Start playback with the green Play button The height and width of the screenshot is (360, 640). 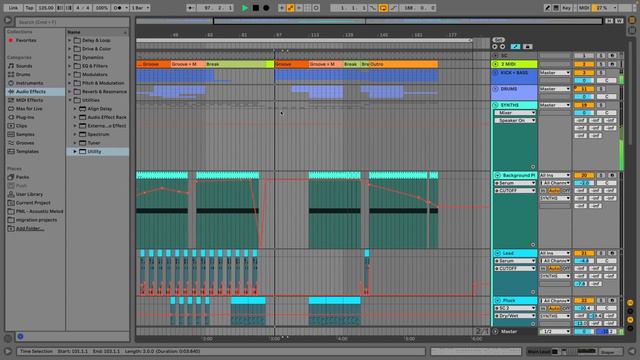click(245, 8)
